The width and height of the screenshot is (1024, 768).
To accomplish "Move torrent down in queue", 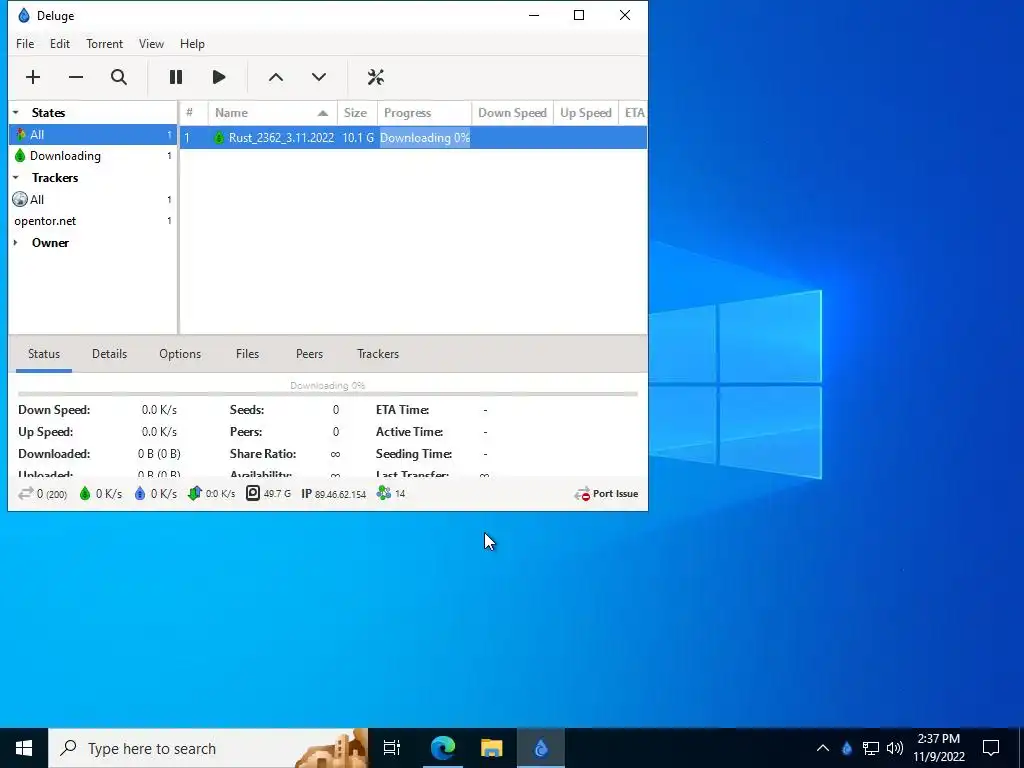I will (319, 77).
